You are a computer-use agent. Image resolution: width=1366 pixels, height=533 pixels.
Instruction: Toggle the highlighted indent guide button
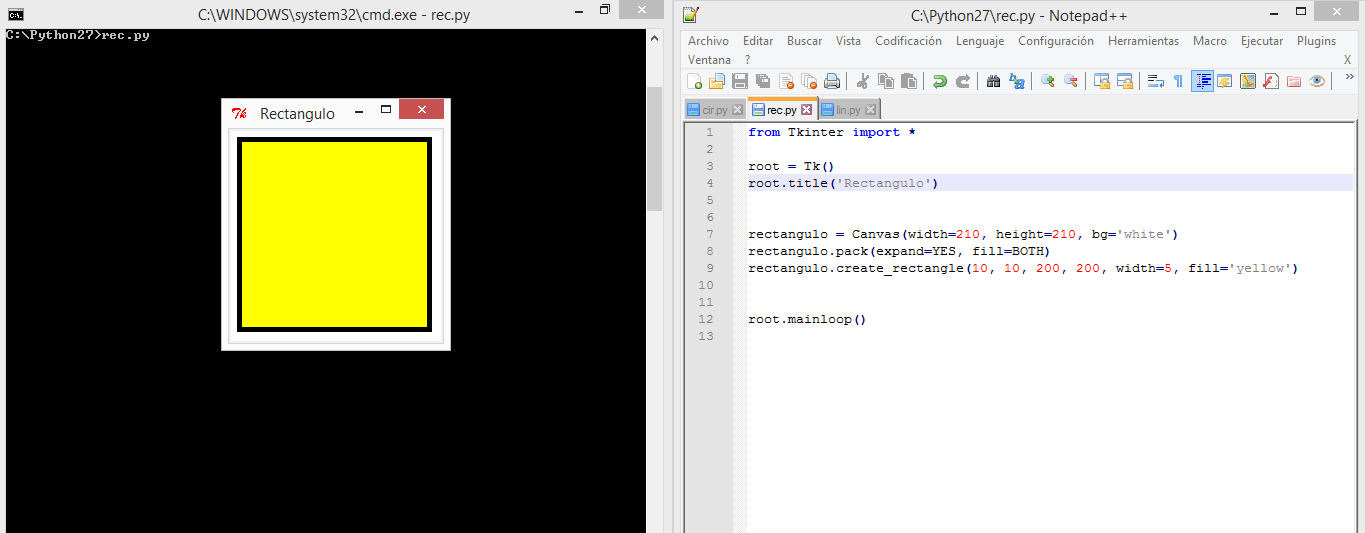click(1202, 82)
